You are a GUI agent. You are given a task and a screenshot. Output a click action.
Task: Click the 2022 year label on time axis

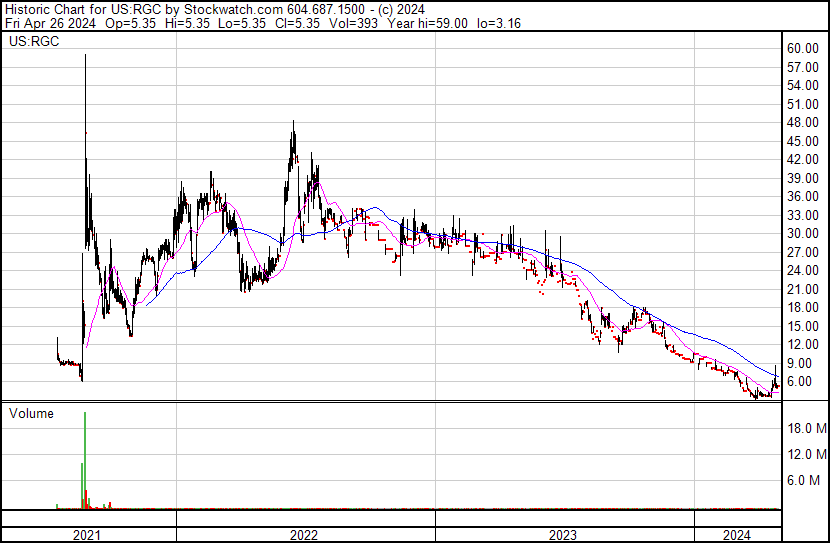304,535
